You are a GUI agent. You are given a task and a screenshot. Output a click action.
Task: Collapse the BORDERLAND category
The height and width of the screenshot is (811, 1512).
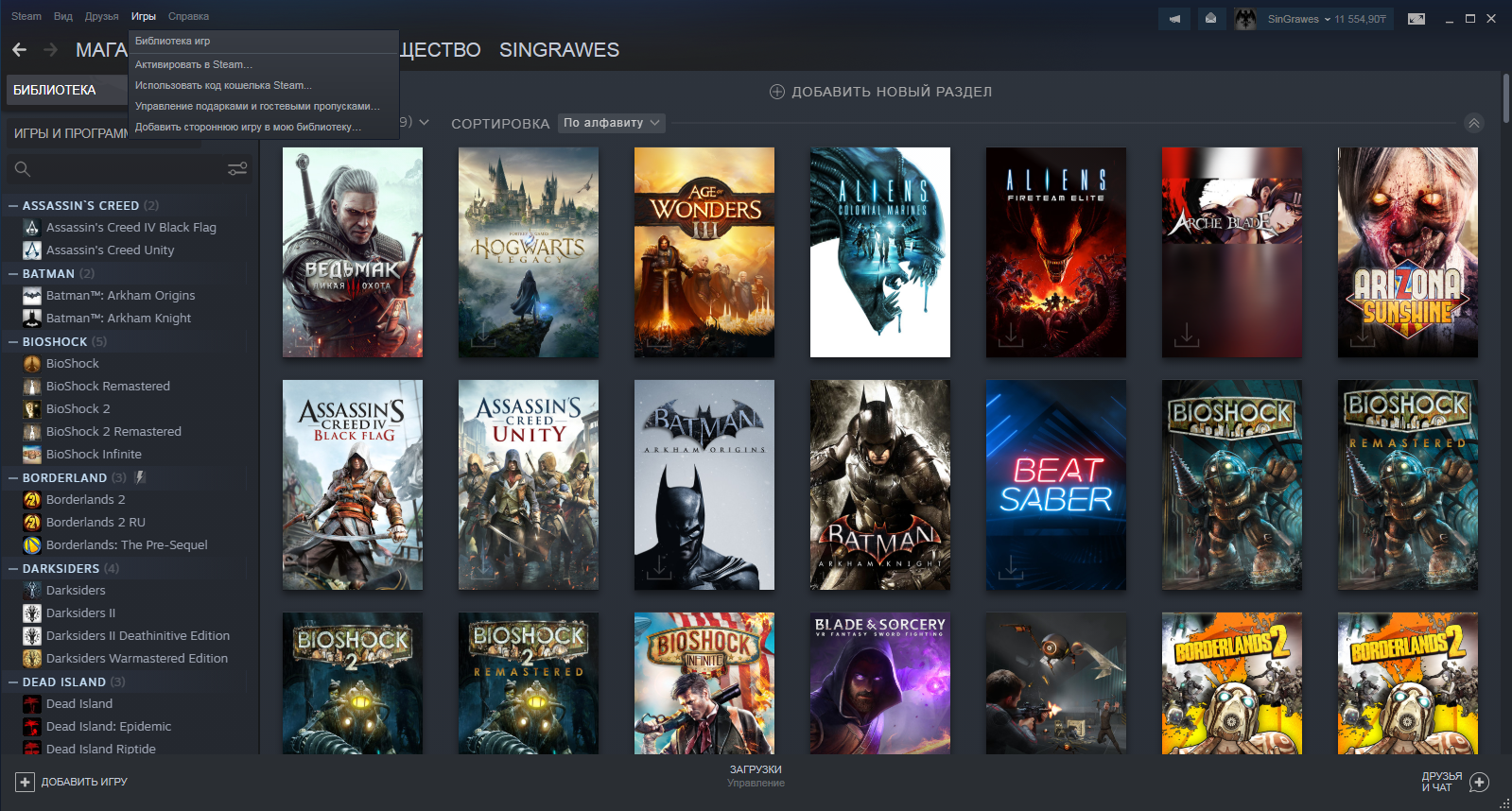(13, 477)
